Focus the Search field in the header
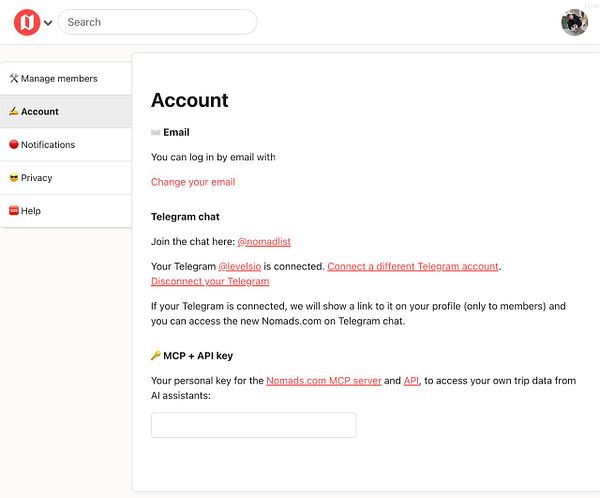Viewport: 600px width, 498px height. 157,22
